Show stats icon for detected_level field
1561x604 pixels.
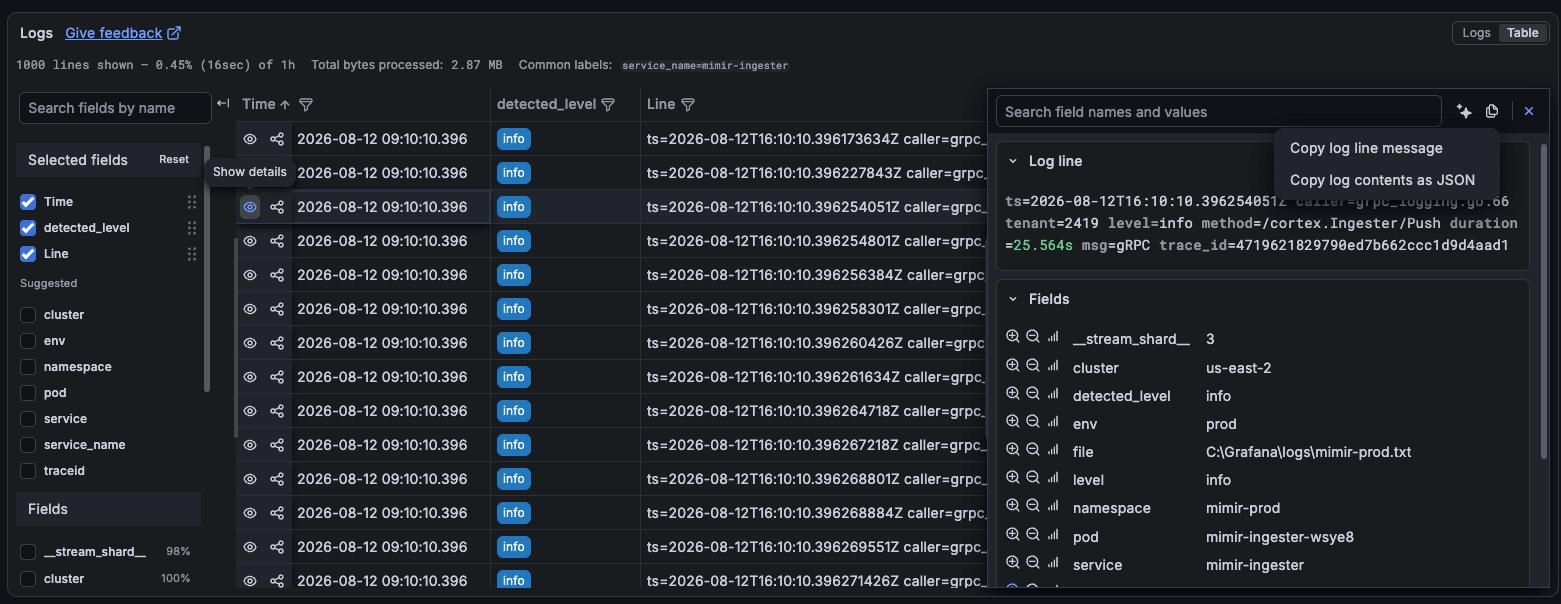[x=1053, y=395]
